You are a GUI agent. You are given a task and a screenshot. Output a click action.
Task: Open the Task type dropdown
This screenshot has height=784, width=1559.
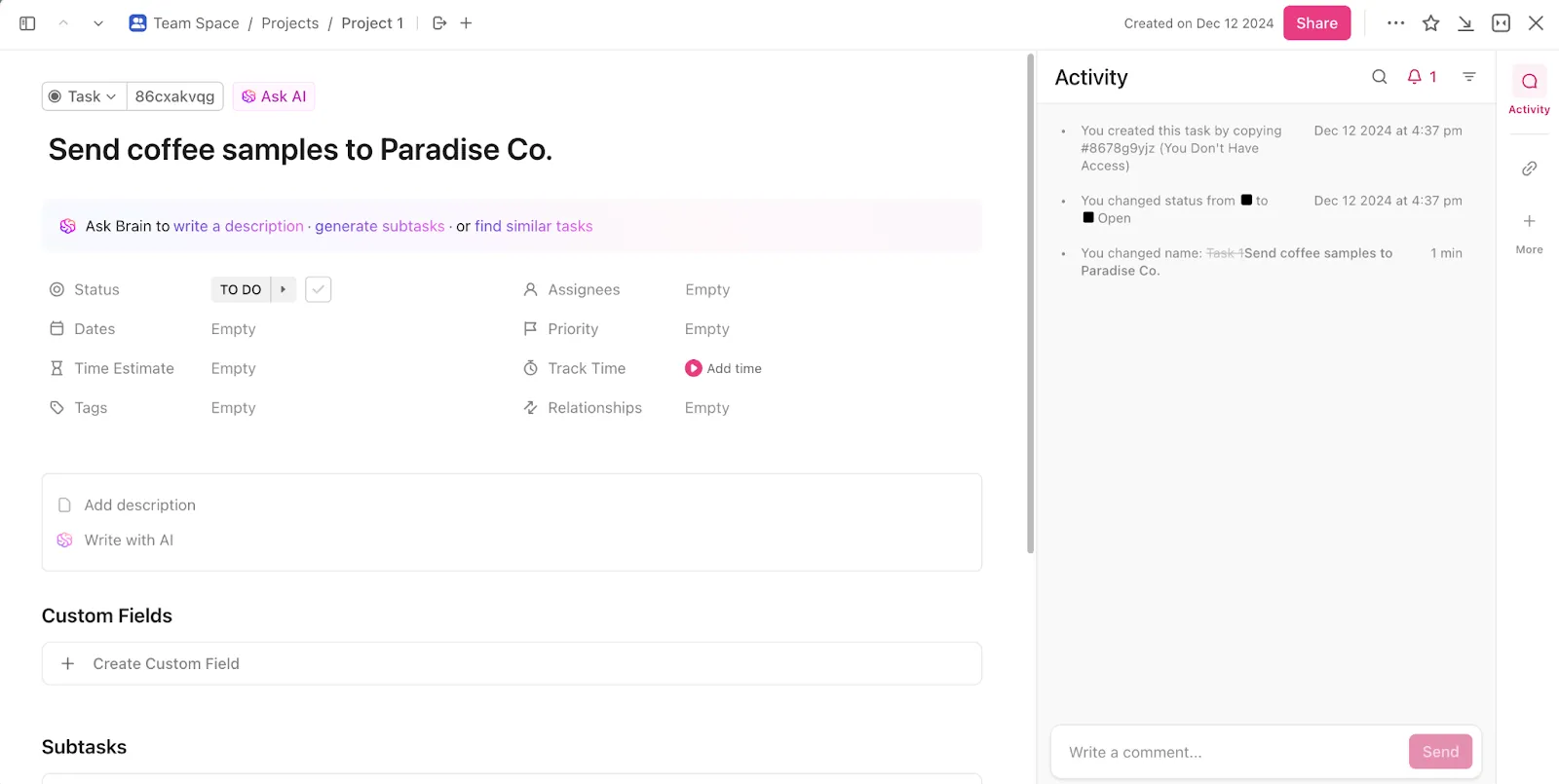pyautogui.click(x=84, y=96)
